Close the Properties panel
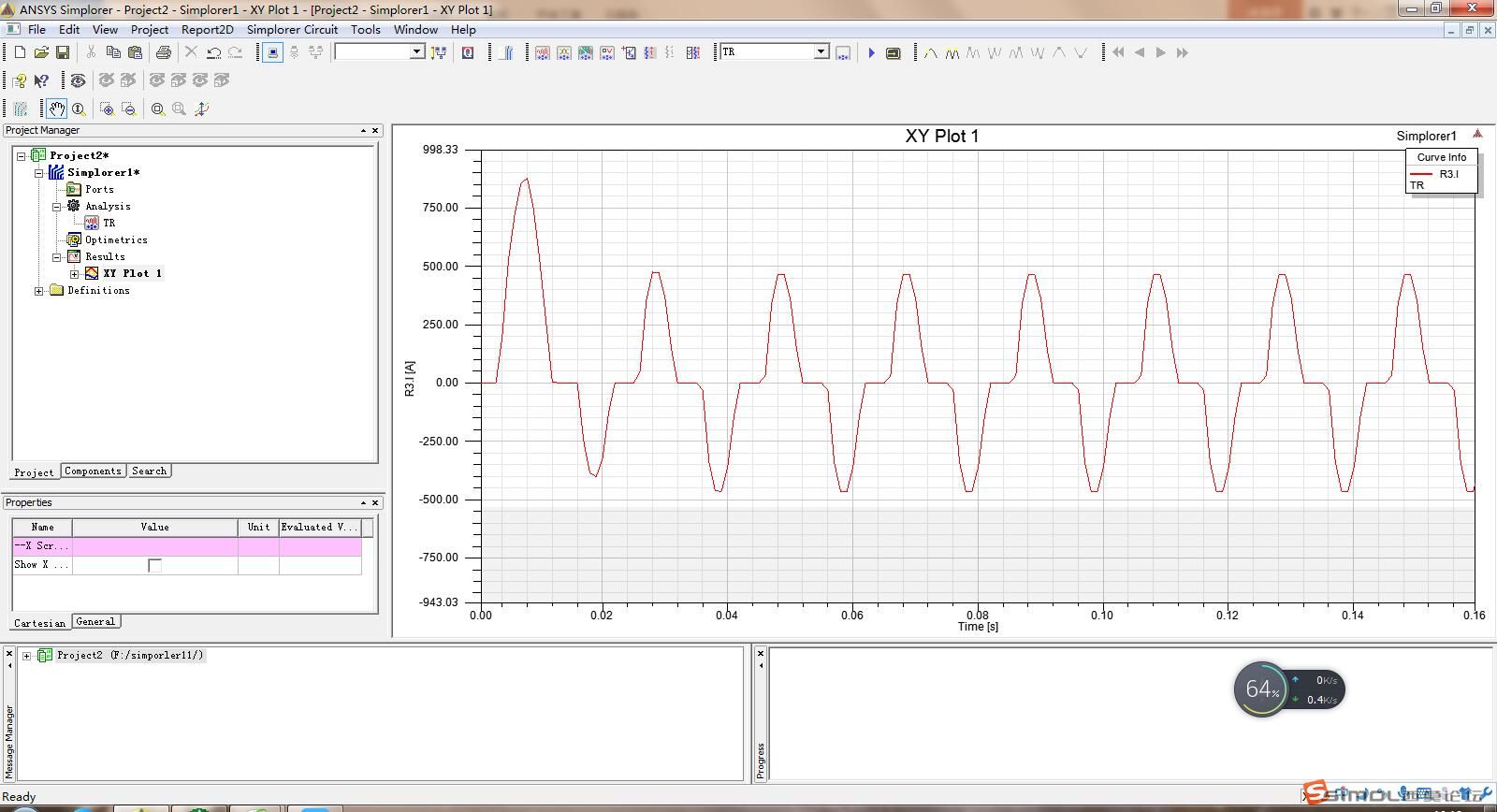 click(x=375, y=503)
